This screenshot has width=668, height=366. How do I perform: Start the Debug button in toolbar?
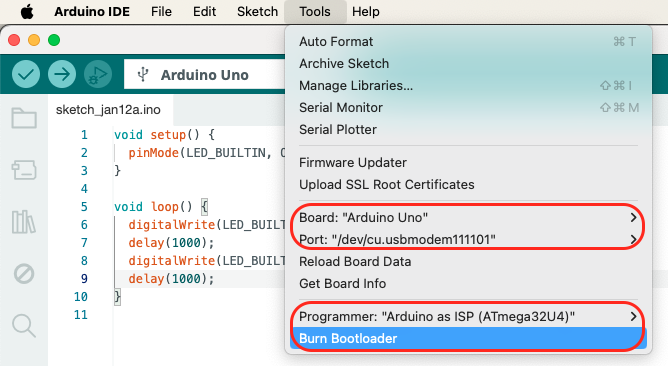(98, 74)
